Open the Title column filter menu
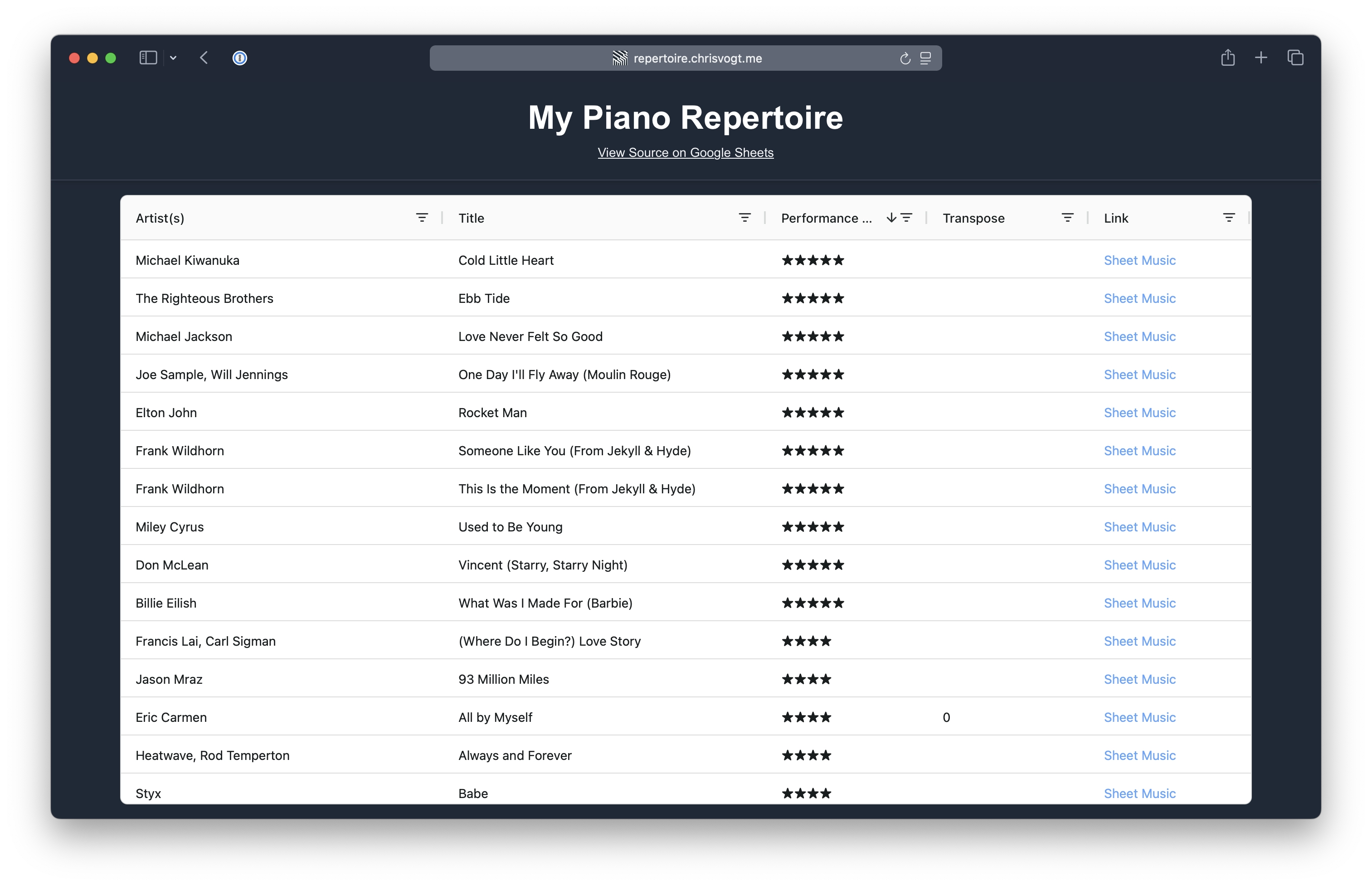Image resolution: width=1372 pixels, height=886 pixels. click(744, 218)
